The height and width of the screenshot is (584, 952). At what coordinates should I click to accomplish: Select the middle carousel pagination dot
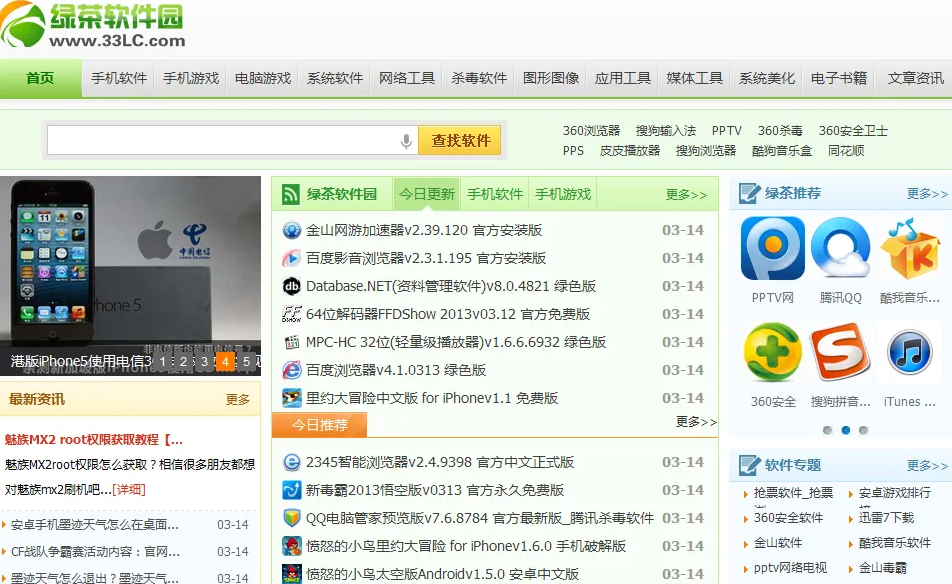(845, 430)
